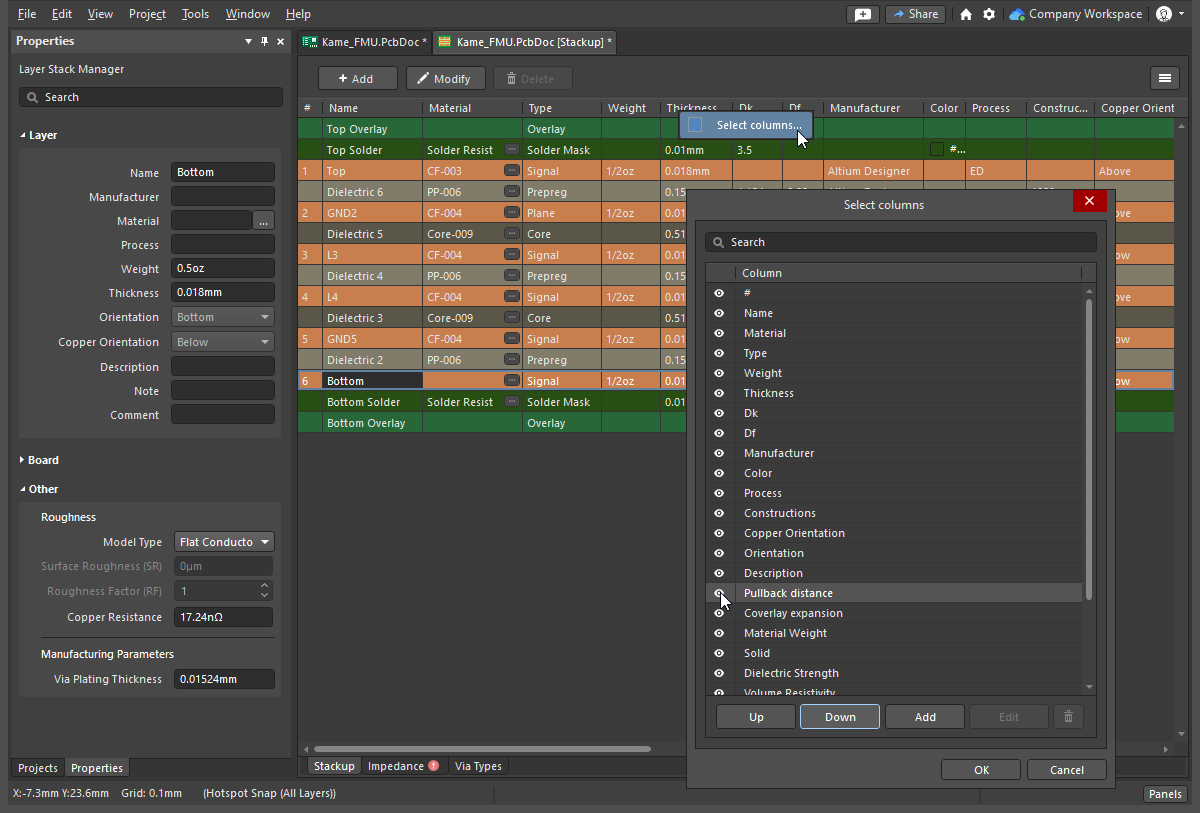Click the home icon in title bar

click(965, 14)
